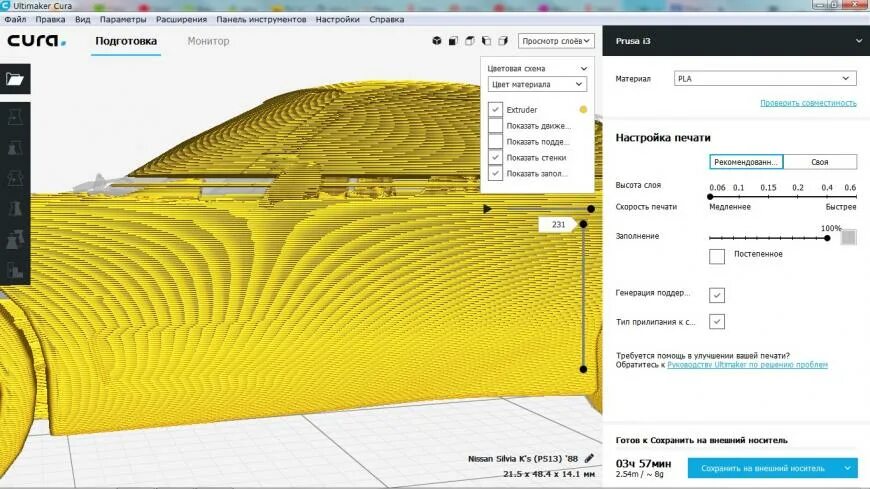Image resolution: width=870 pixels, height=489 pixels.
Task: Open Просмотр слоёв view dropdown
Action: [x=556, y=41]
